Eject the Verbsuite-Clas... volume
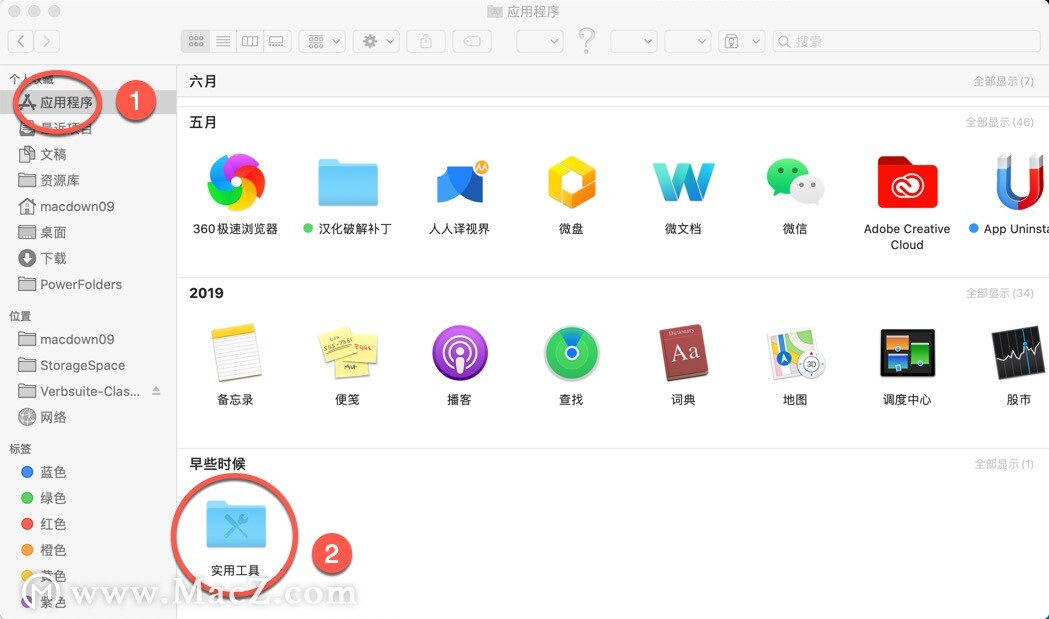1049x619 pixels. (156, 391)
